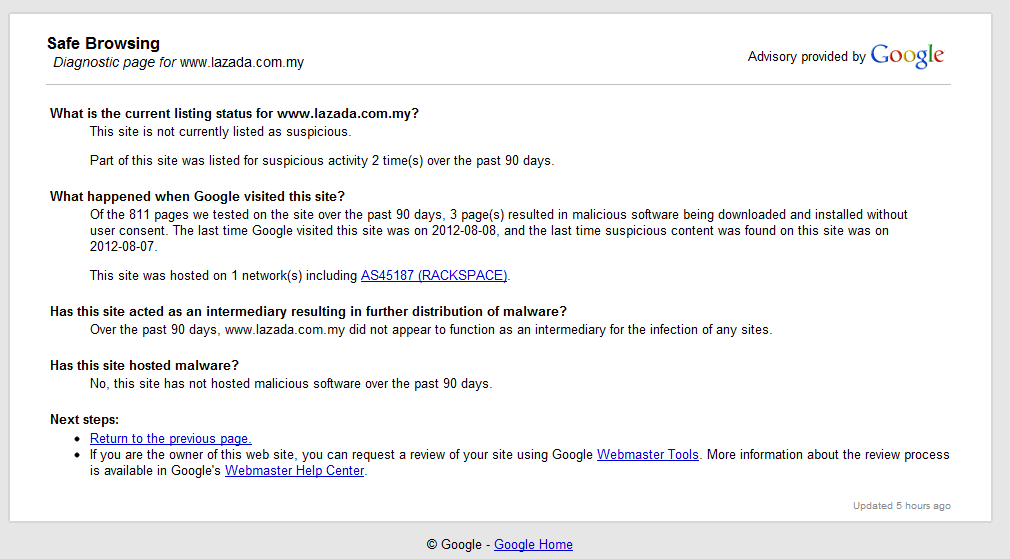
Task: Click 'Over the past 90 days, www.lazada.com.my did not appear' line
Action: [x=431, y=330]
